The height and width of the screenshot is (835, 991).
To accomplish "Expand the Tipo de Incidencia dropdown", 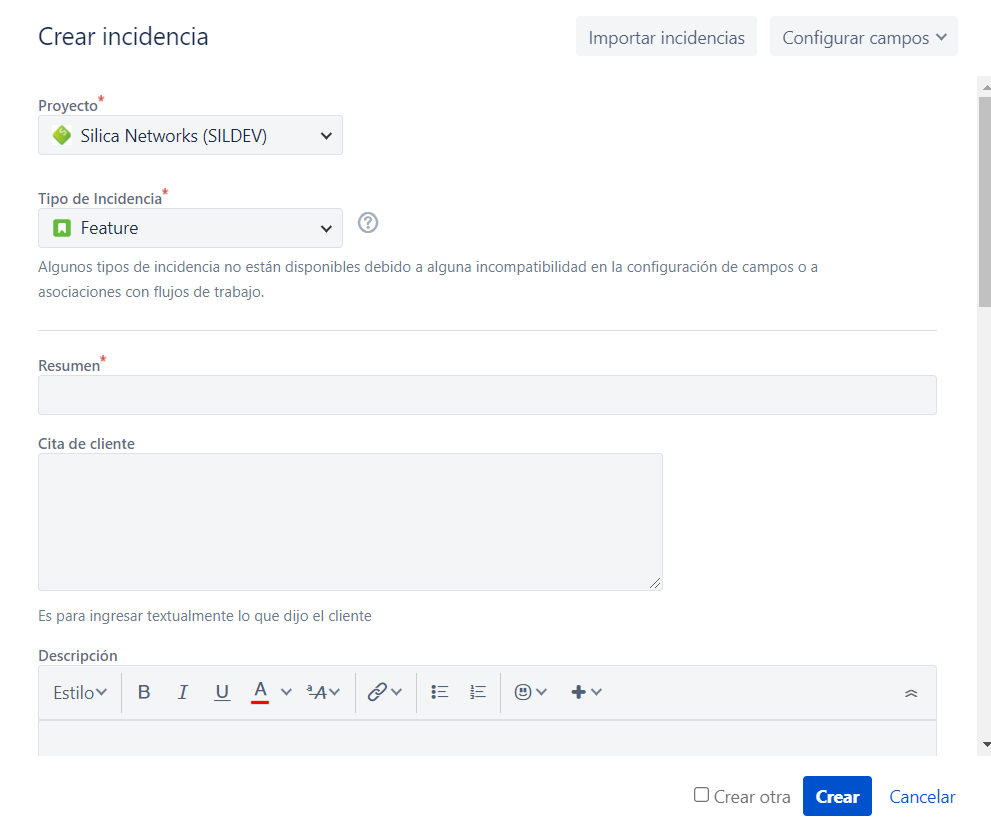I will 190,228.
